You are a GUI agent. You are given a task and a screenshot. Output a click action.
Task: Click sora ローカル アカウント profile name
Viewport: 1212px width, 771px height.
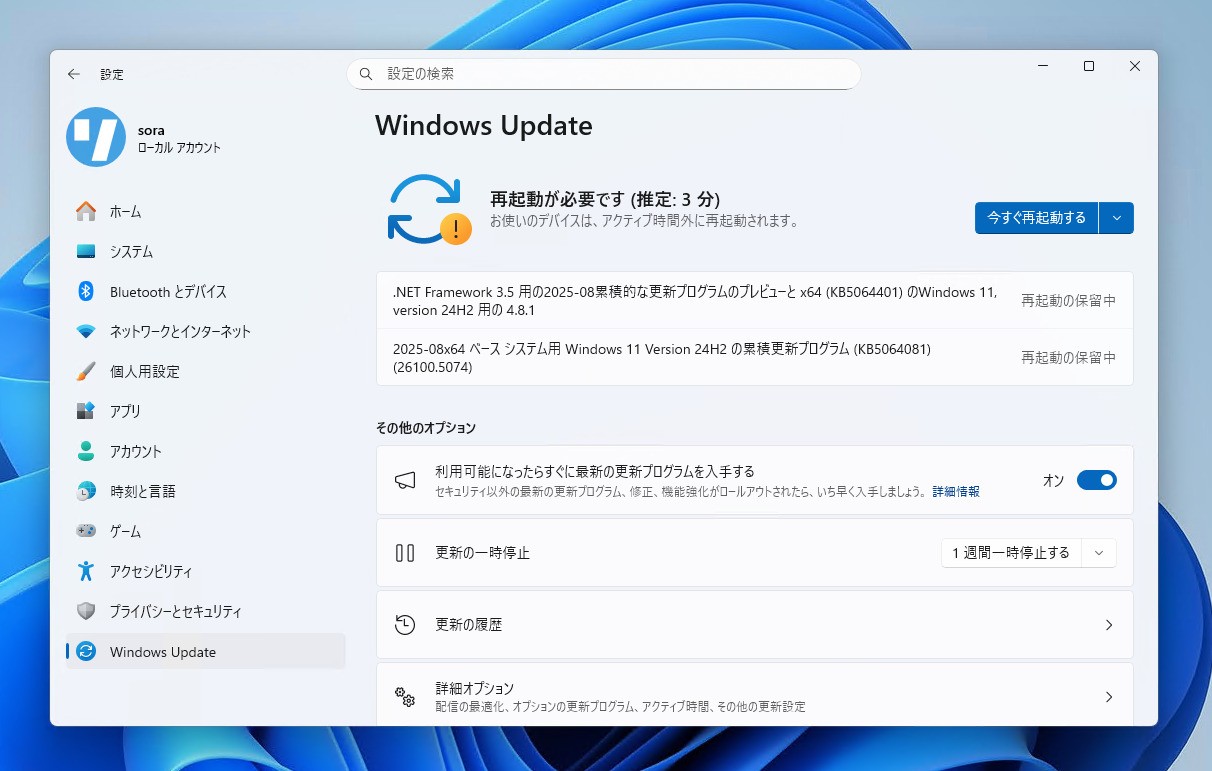(x=179, y=139)
